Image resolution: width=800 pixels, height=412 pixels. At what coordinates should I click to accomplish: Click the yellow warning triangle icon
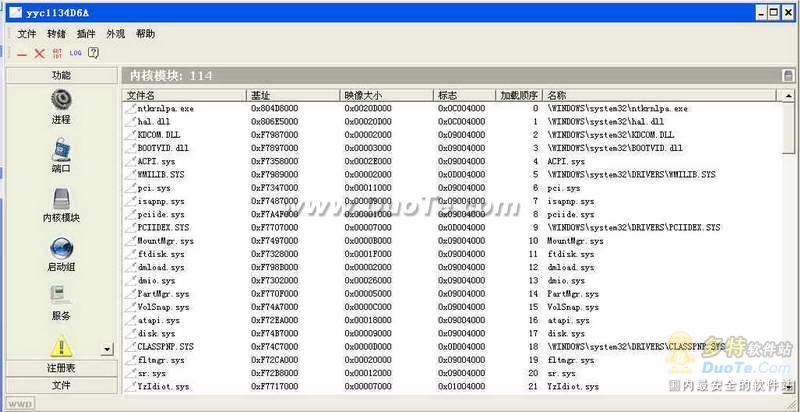[61, 346]
